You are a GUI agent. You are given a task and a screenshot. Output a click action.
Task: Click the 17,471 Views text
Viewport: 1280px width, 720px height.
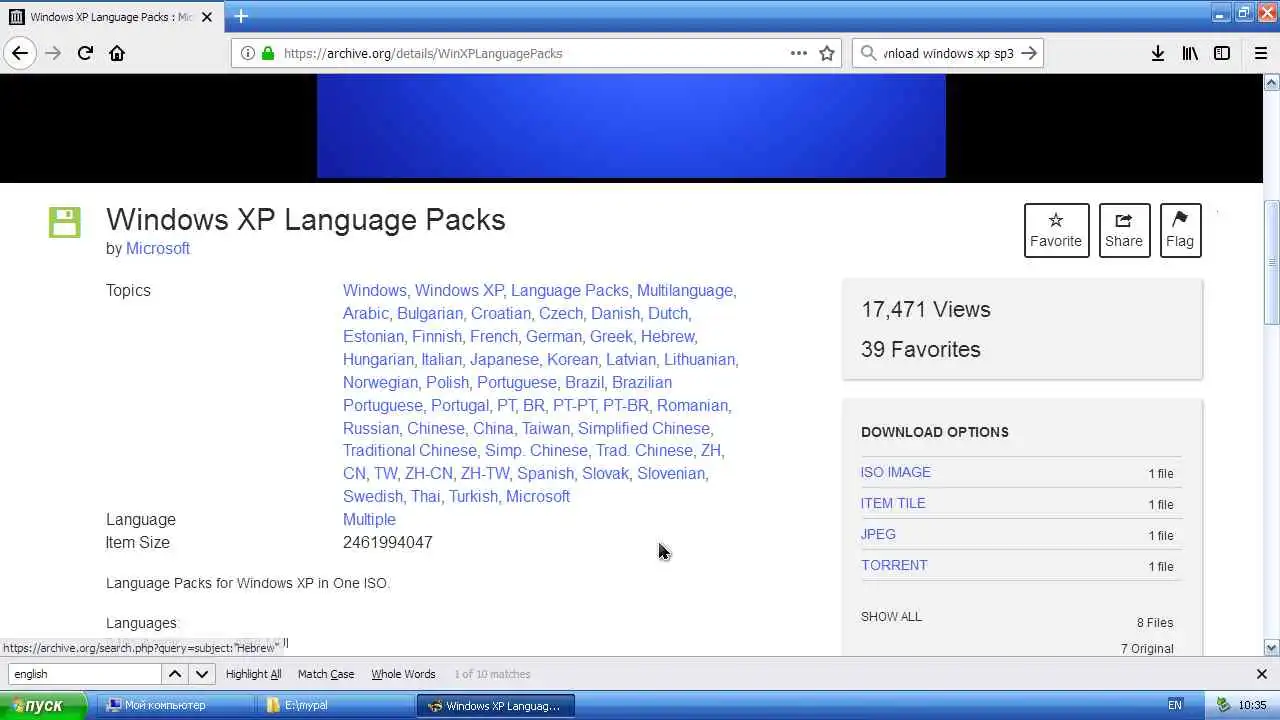(x=926, y=309)
